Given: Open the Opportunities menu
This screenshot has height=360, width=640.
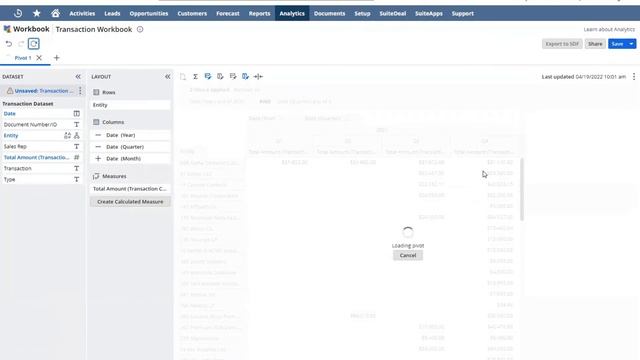Looking at the screenshot, I should pyautogui.click(x=149, y=13).
